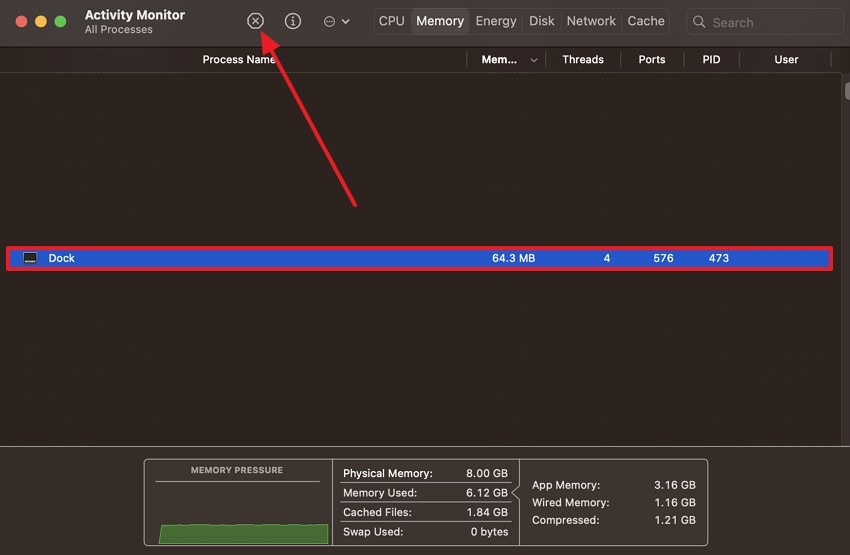
Task: Switch to the CPU tab
Action: pos(391,21)
